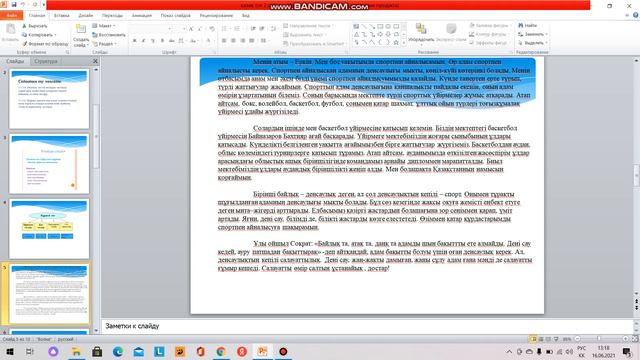The image size is (640, 360).
Task: Toggle italic formatting in Шрифт group
Action: 143,41
